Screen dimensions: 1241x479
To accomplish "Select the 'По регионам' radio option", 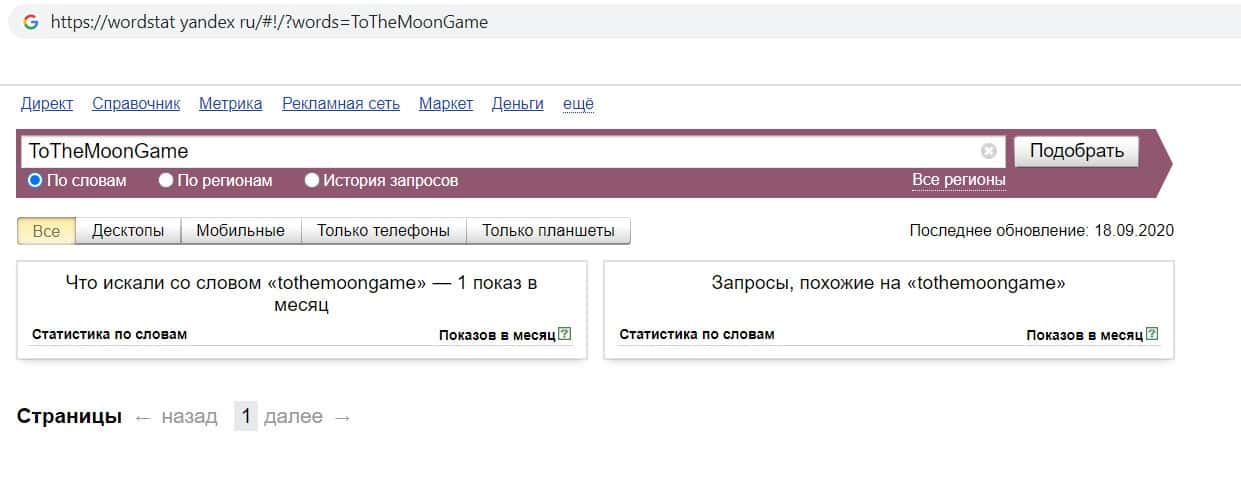I will pyautogui.click(x=166, y=181).
